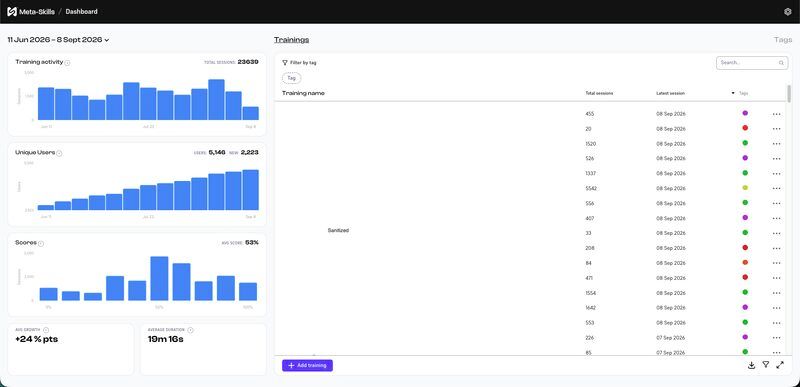Click the 'Sanitized' text in table
This screenshot has width=800, height=387.
[x=338, y=230]
